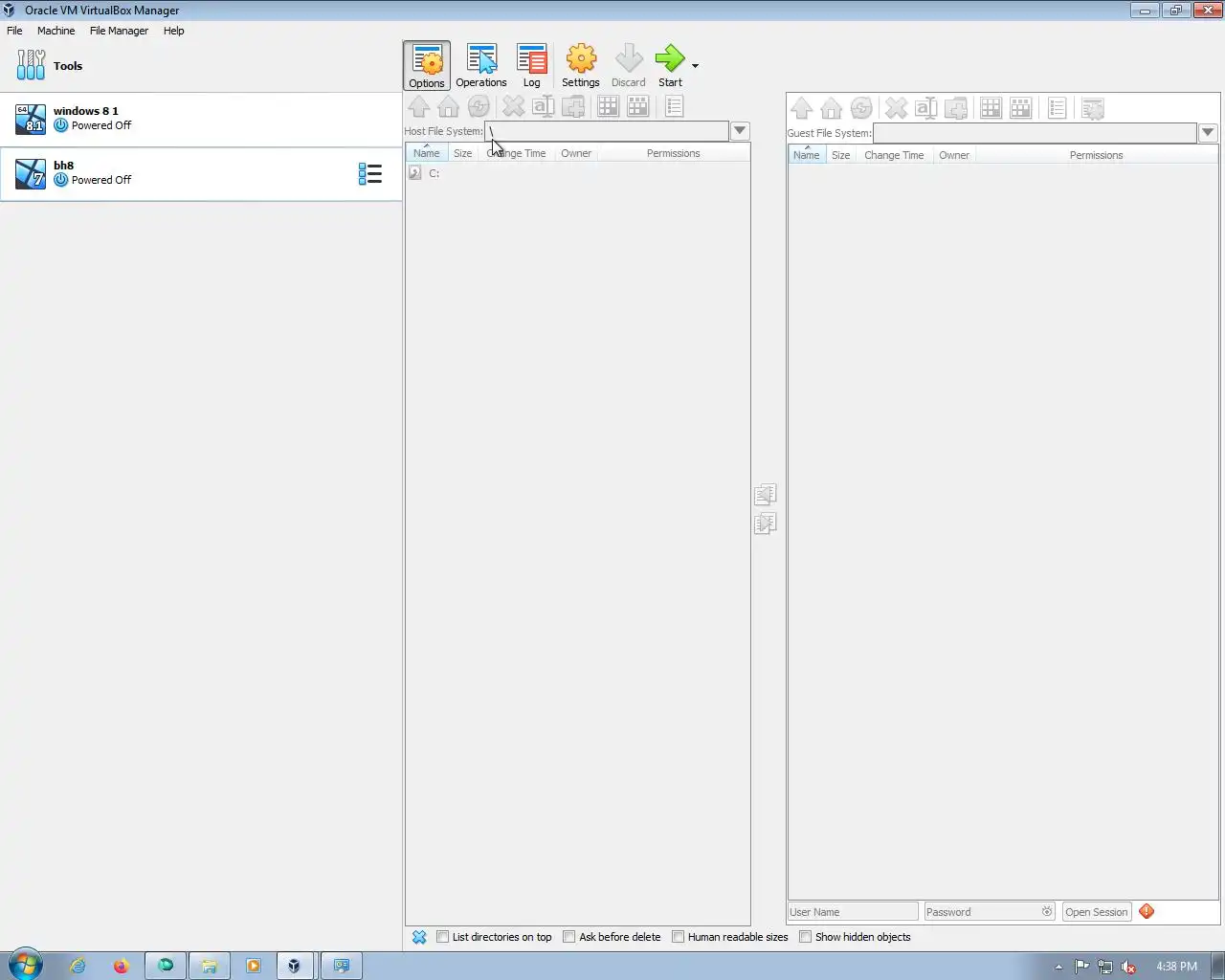The height and width of the screenshot is (980, 1225).
Task: Invert the selection in guest panel
Action: [x=1021, y=108]
